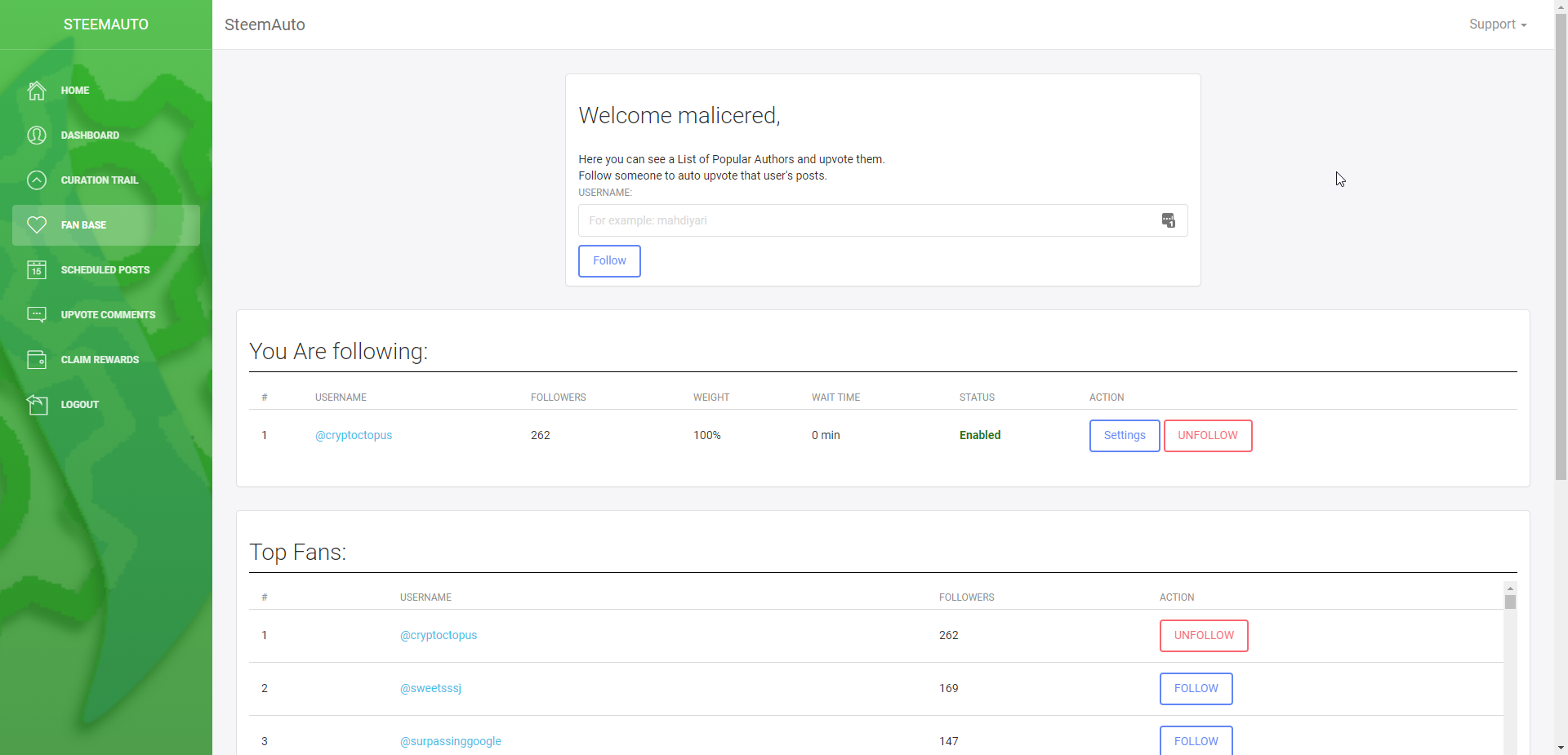Unfollow @cryptoctopus in You Are following

[x=1208, y=436]
